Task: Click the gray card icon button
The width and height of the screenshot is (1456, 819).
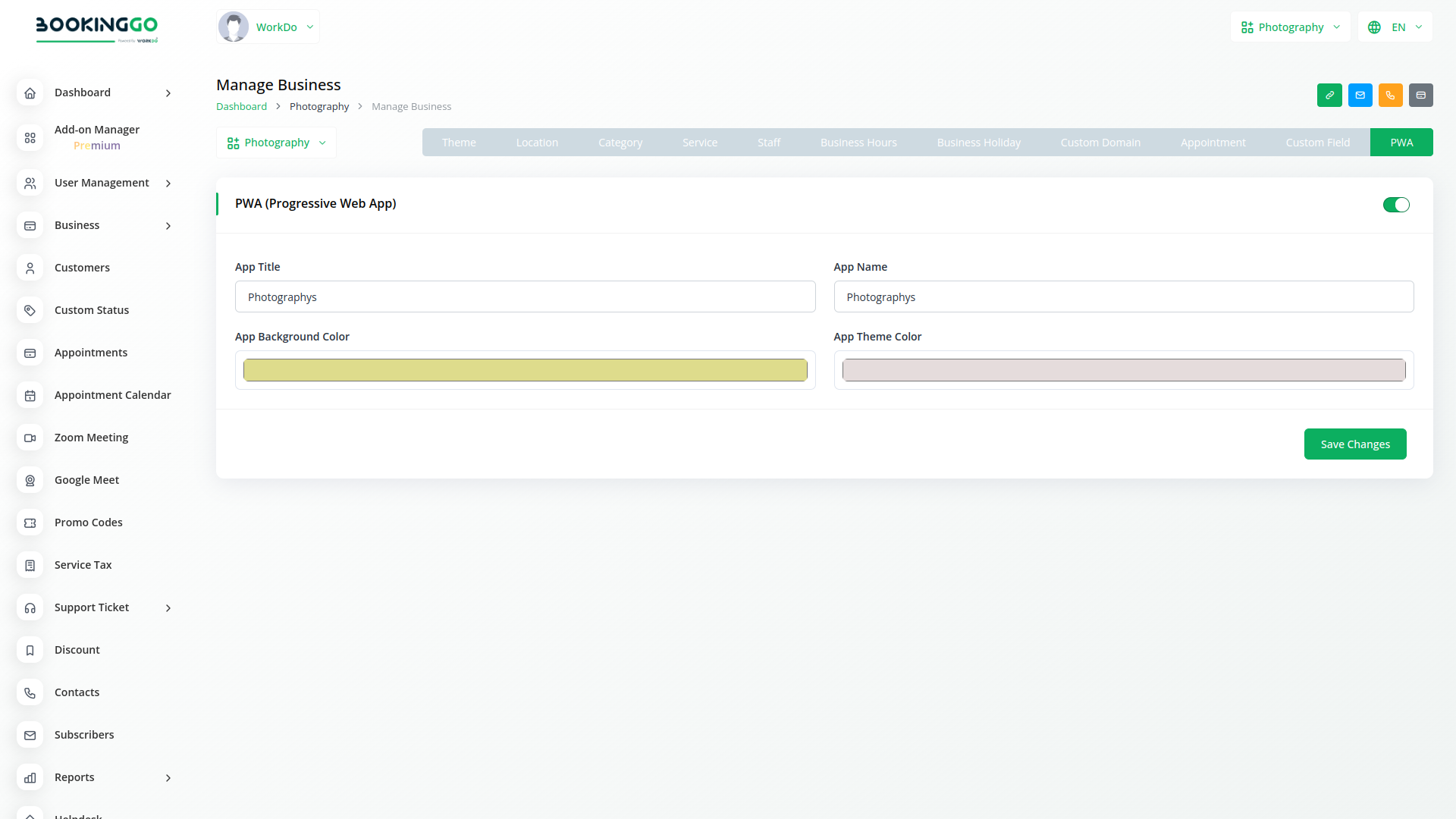Action: 1420,96
